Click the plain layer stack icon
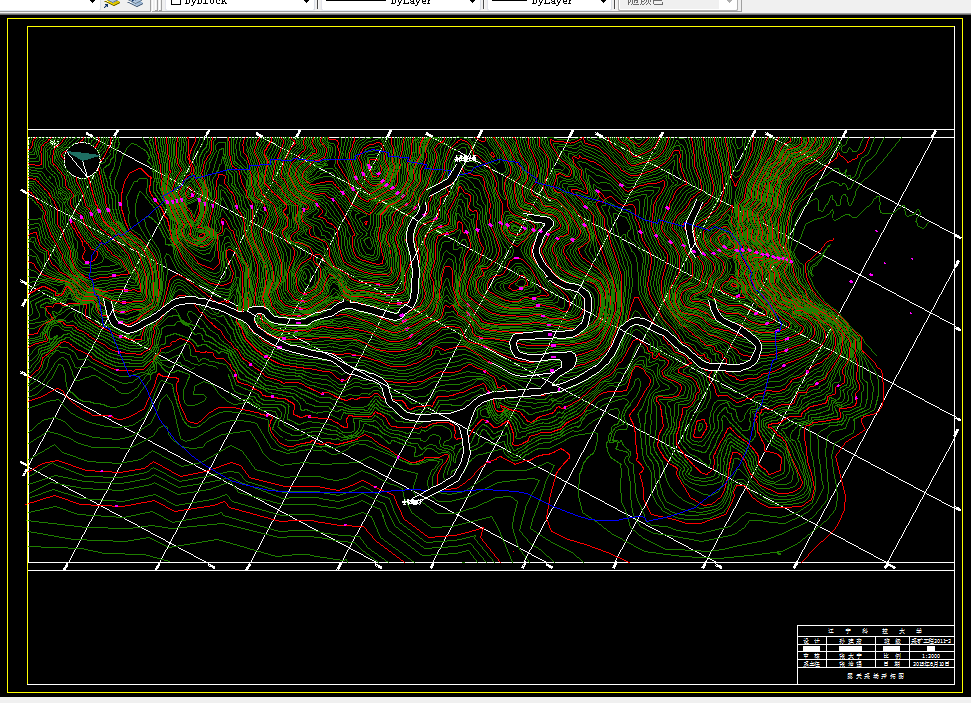This screenshot has width=971, height=703. click(x=136, y=2)
